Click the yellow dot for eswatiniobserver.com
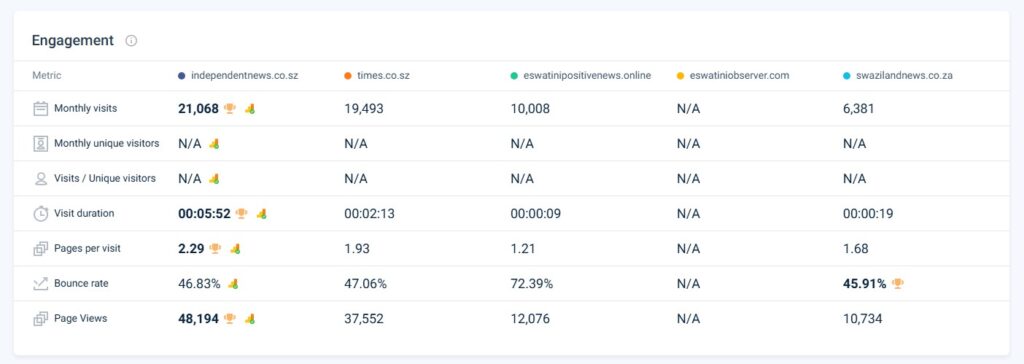This screenshot has height=364, width=1024. tap(680, 76)
